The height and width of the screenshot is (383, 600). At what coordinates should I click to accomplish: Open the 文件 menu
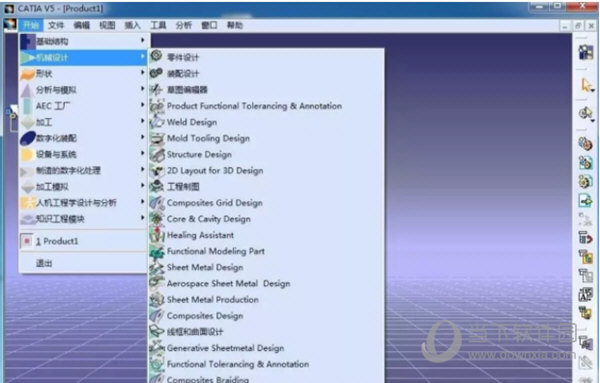click(x=56, y=25)
